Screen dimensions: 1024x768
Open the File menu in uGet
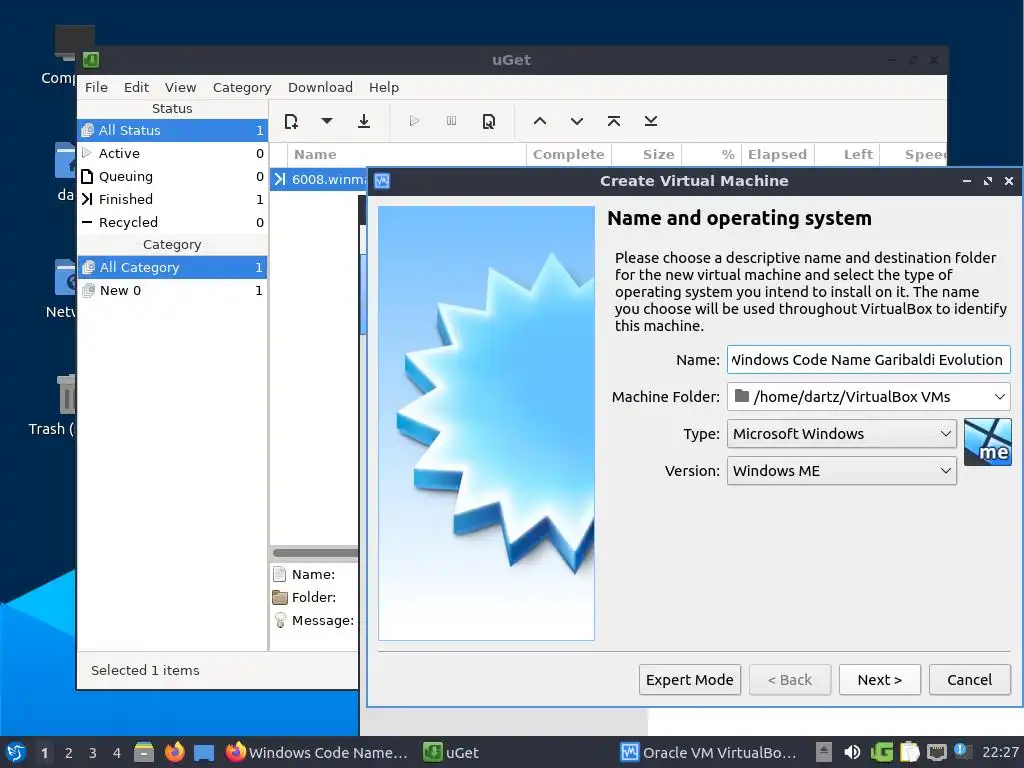click(96, 87)
